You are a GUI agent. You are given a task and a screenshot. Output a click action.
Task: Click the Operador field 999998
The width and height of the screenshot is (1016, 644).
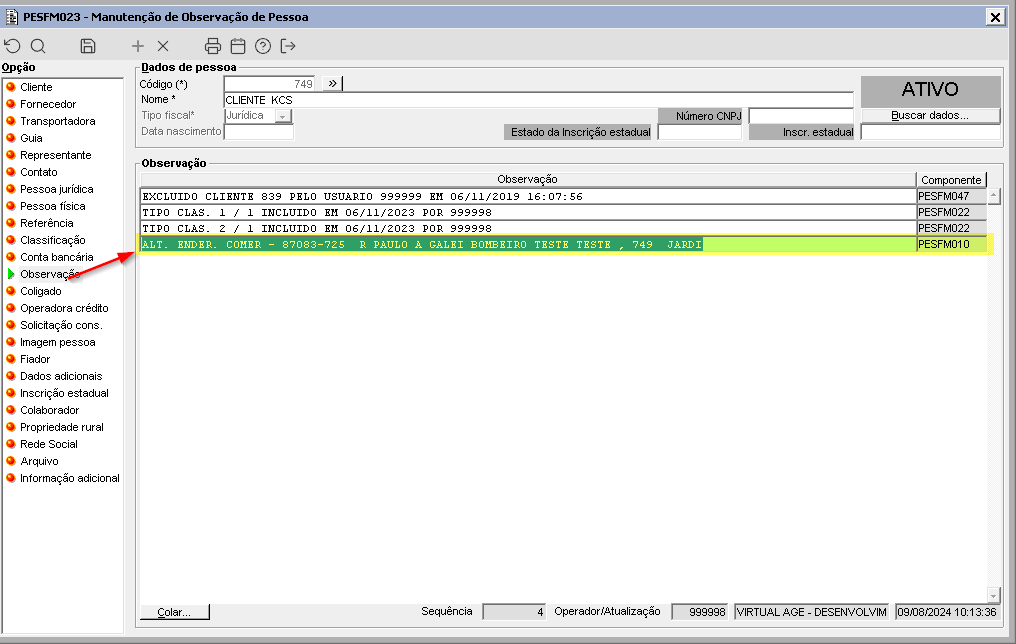pyautogui.click(x=699, y=612)
